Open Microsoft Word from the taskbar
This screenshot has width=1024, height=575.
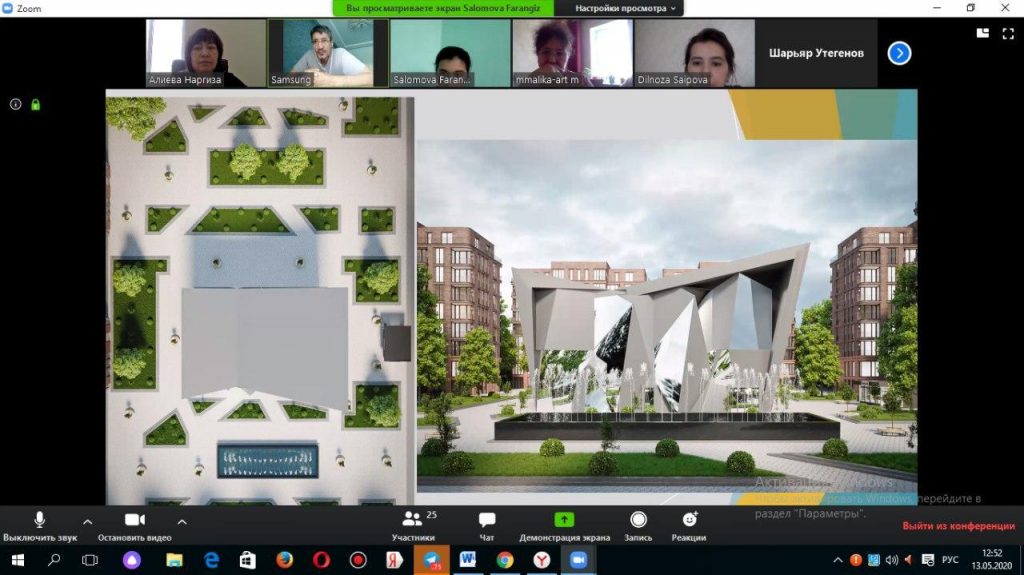[x=468, y=560]
